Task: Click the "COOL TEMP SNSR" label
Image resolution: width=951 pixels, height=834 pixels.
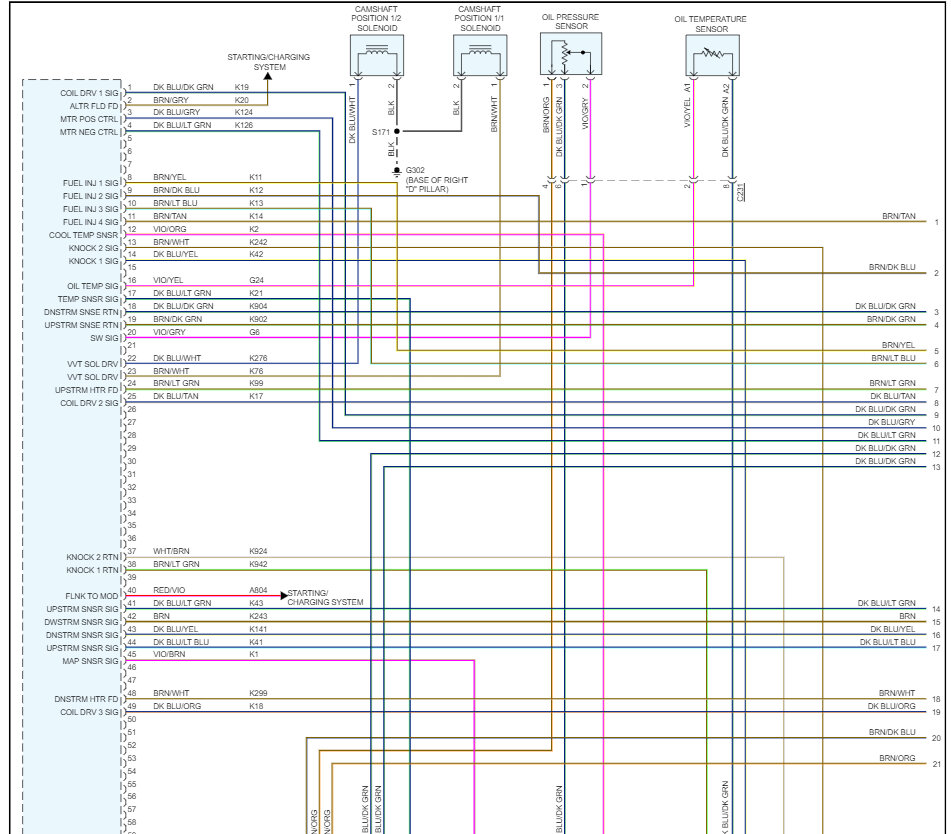Action: 84,235
